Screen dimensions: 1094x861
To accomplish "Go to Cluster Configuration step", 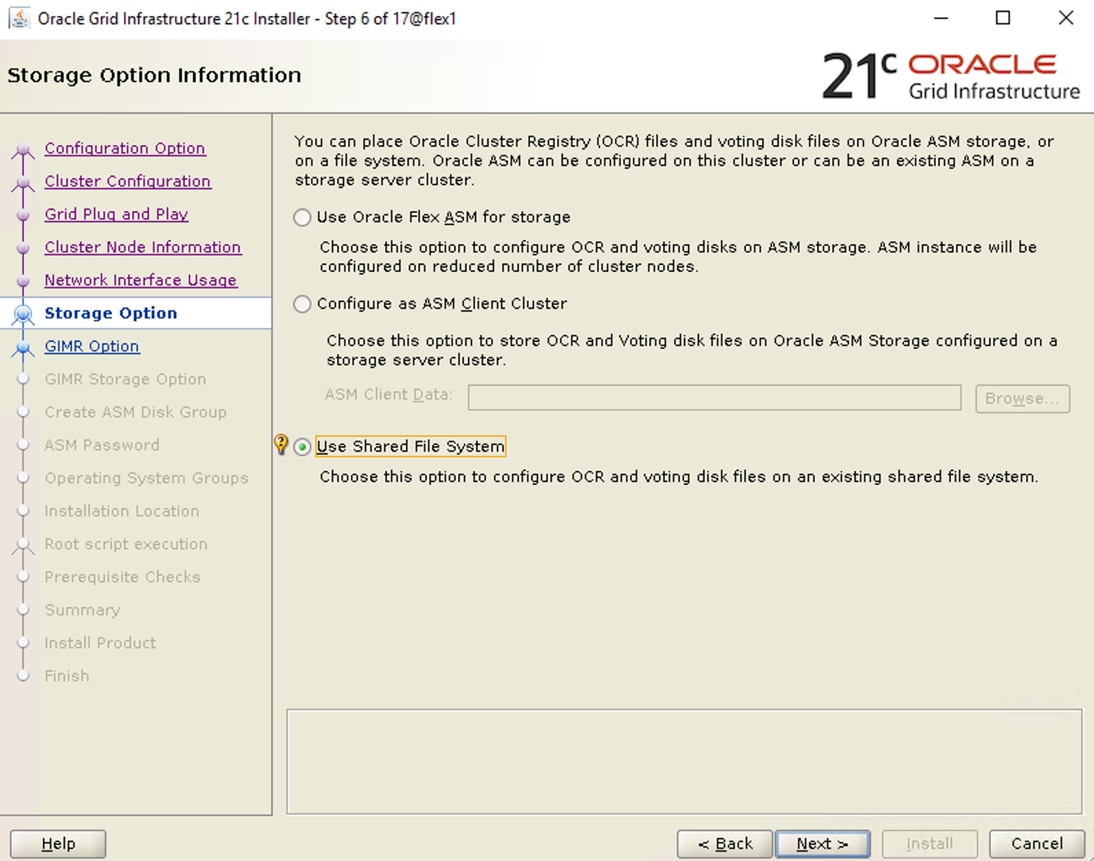I will coord(128,181).
